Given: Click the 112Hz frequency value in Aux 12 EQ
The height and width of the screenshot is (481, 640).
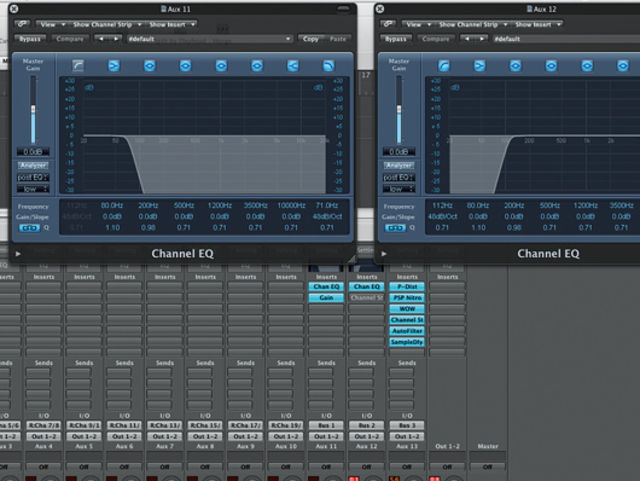Looking at the screenshot, I should [442, 205].
